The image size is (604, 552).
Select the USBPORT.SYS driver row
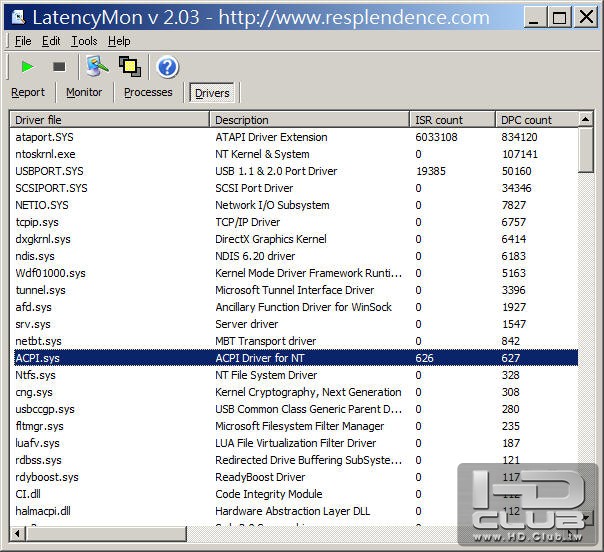point(296,171)
